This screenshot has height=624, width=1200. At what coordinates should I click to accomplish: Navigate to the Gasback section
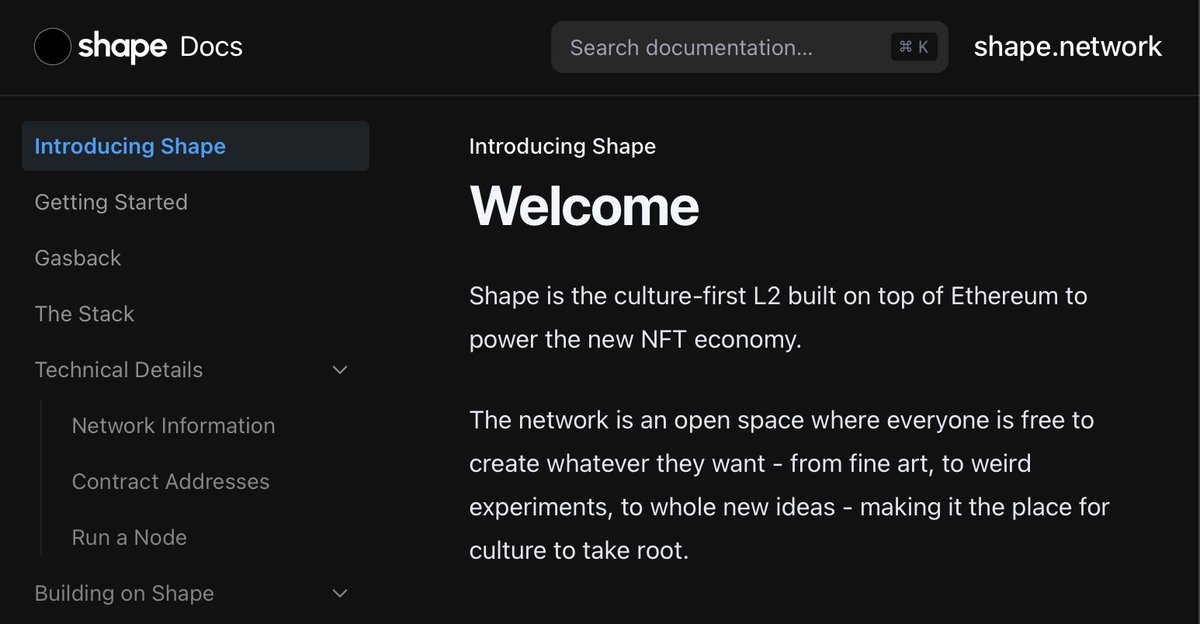[77, 258]
